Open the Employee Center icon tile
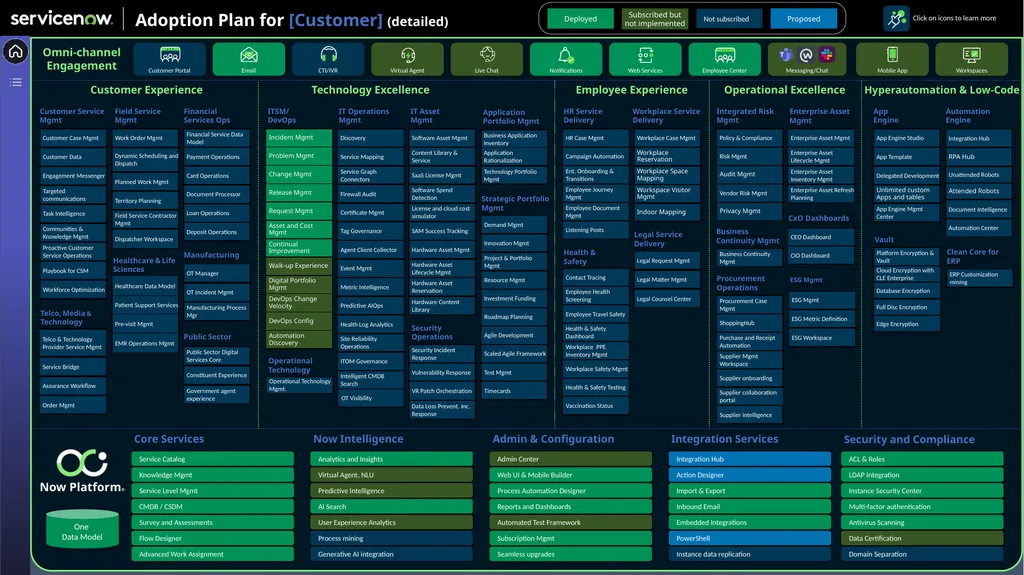 [724, 59]
